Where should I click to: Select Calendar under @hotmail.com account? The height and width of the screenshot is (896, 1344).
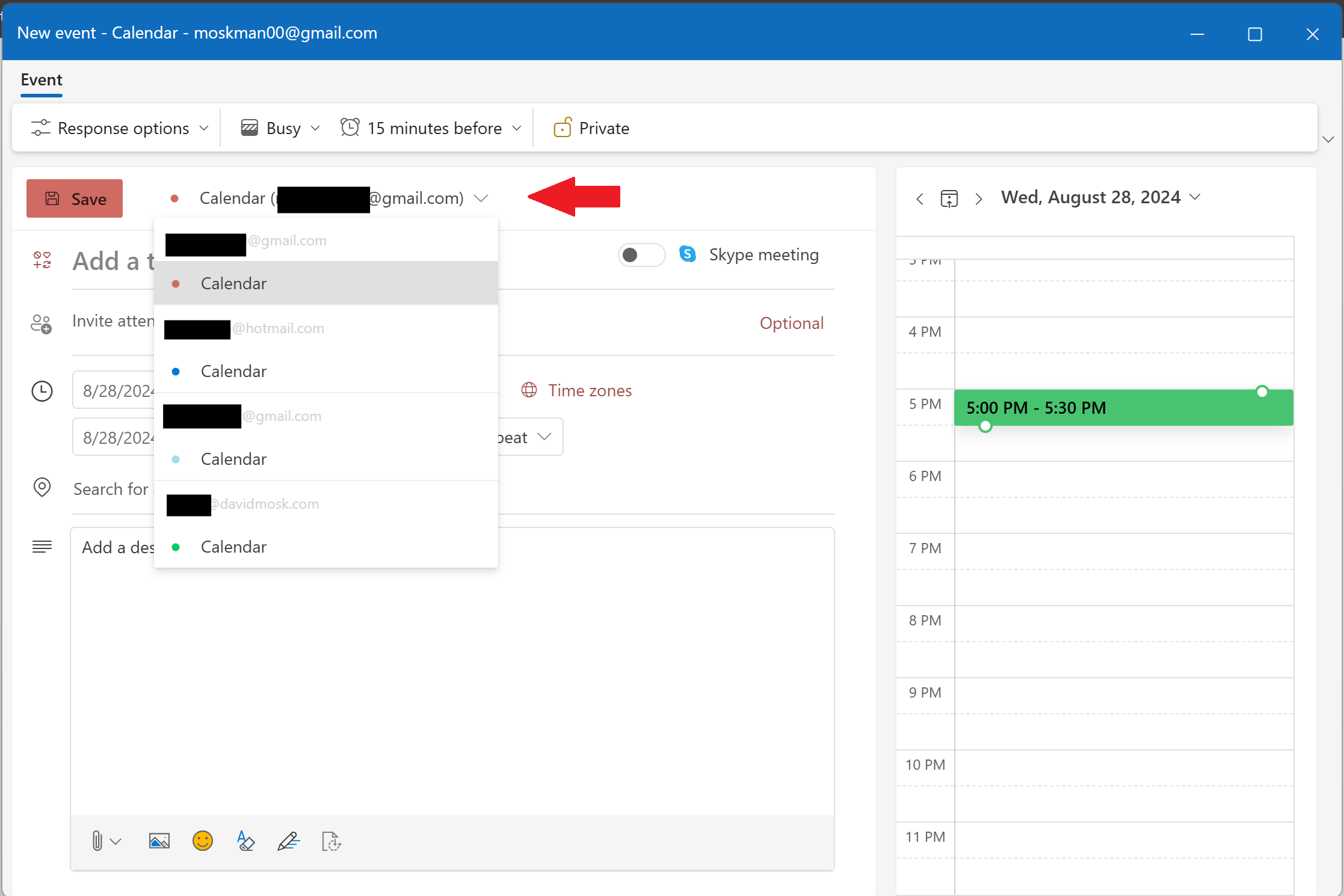pyautogui.click(x=233, y=371)
